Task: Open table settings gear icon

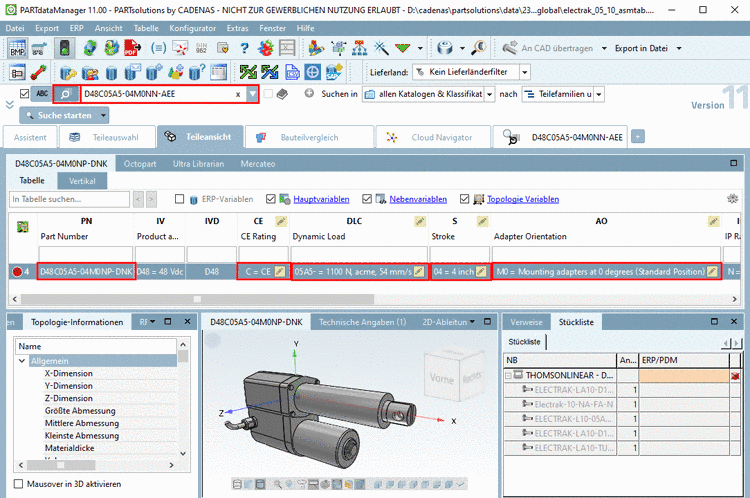Action: coord(733,199)
